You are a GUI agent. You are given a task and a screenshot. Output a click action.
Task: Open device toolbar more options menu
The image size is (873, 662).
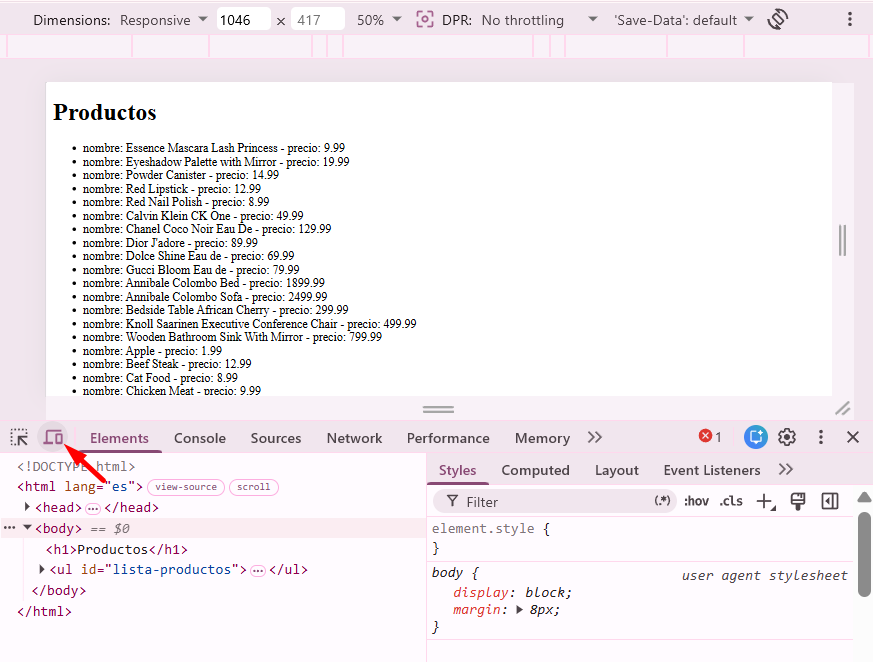pos(850,19)
